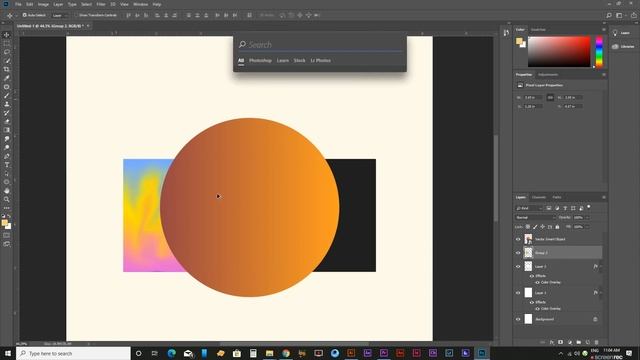Screen dimensions: 640x360
Task: Create new group folder icon in Layers
Action: tap(578, 342)
